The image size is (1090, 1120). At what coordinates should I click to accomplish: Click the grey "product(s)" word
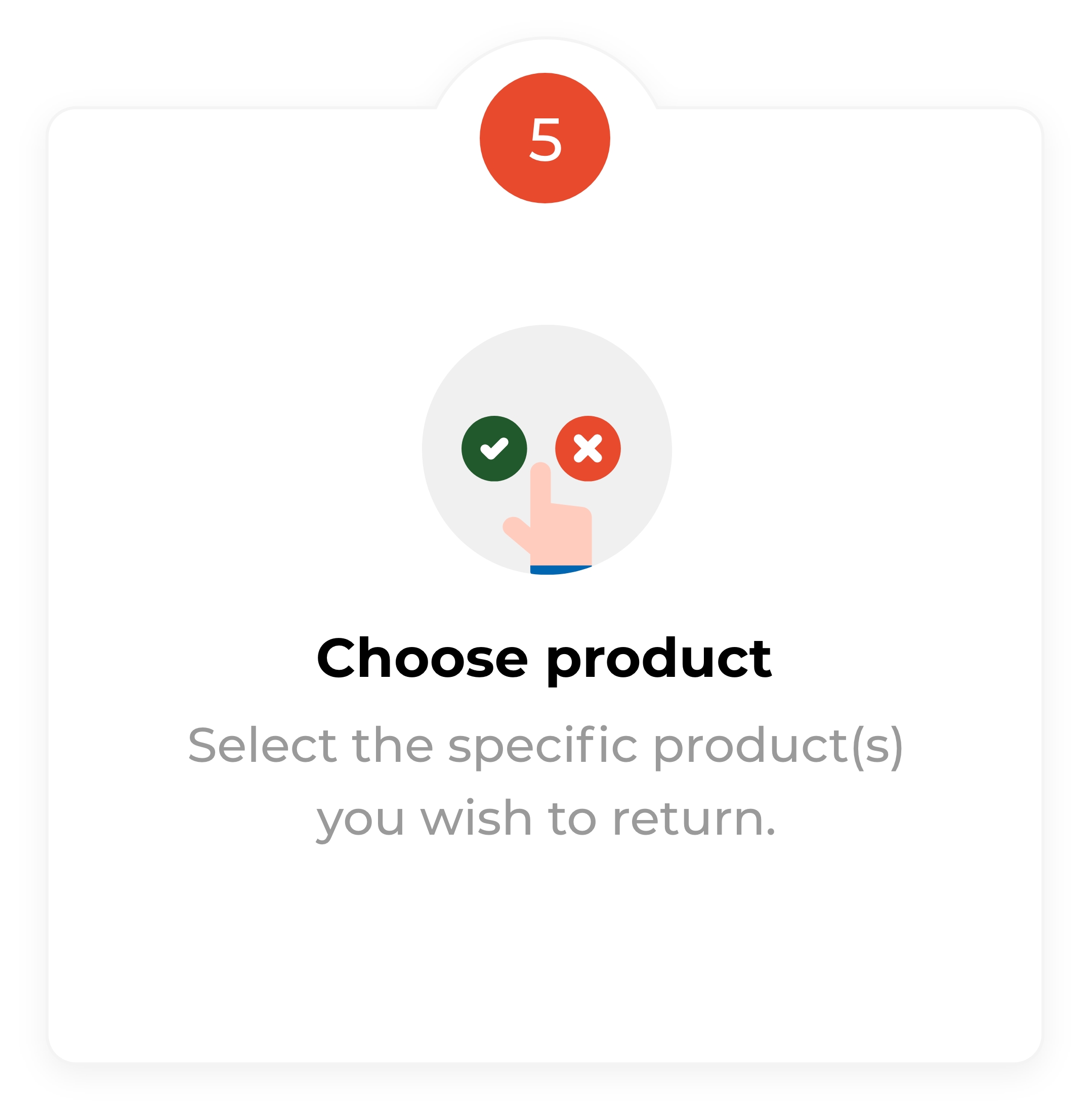[777, 747]
